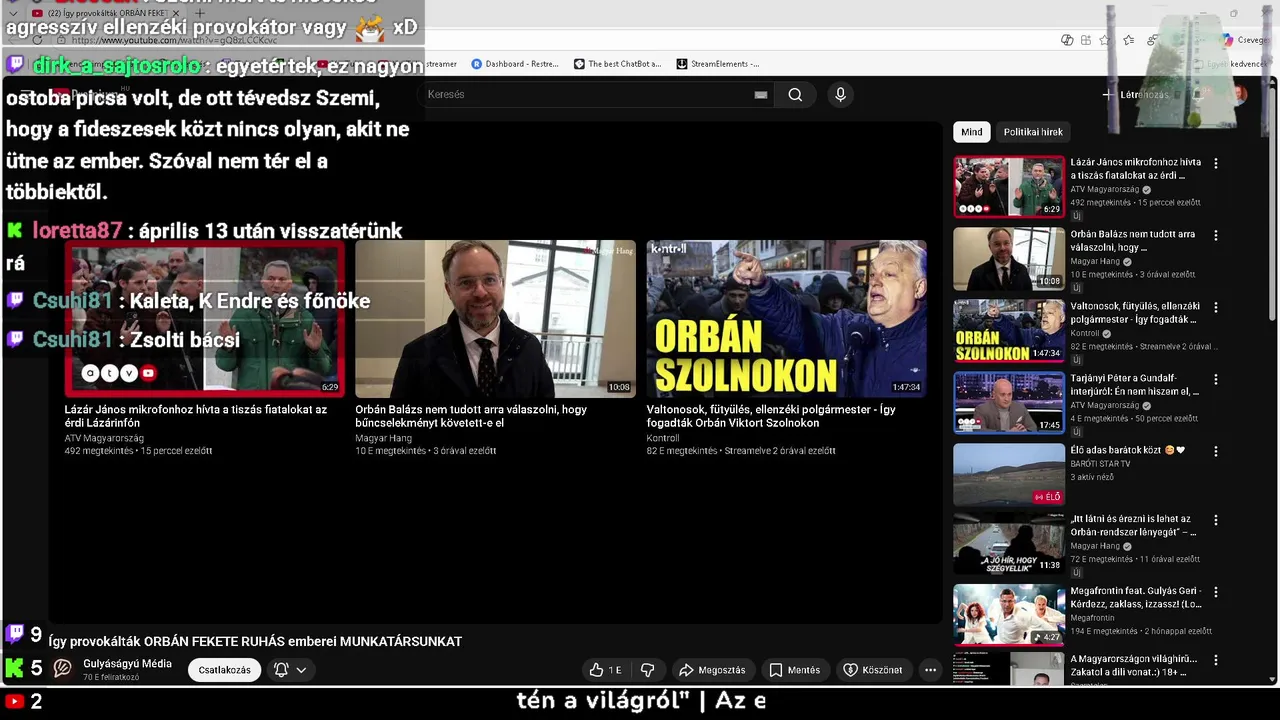
Task: Click the Csatlakozás join button
Action: tap(224, 670)
